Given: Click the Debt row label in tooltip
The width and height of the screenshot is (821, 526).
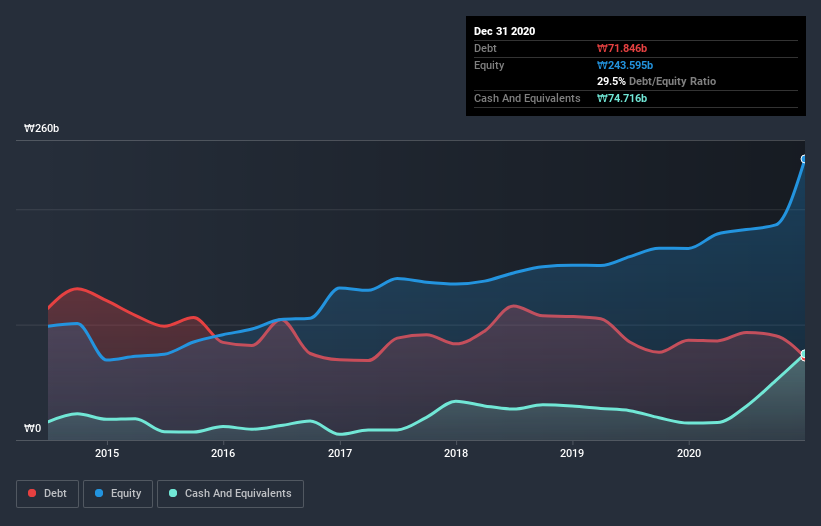Looking at the screenshot, I should pos(485,49).
